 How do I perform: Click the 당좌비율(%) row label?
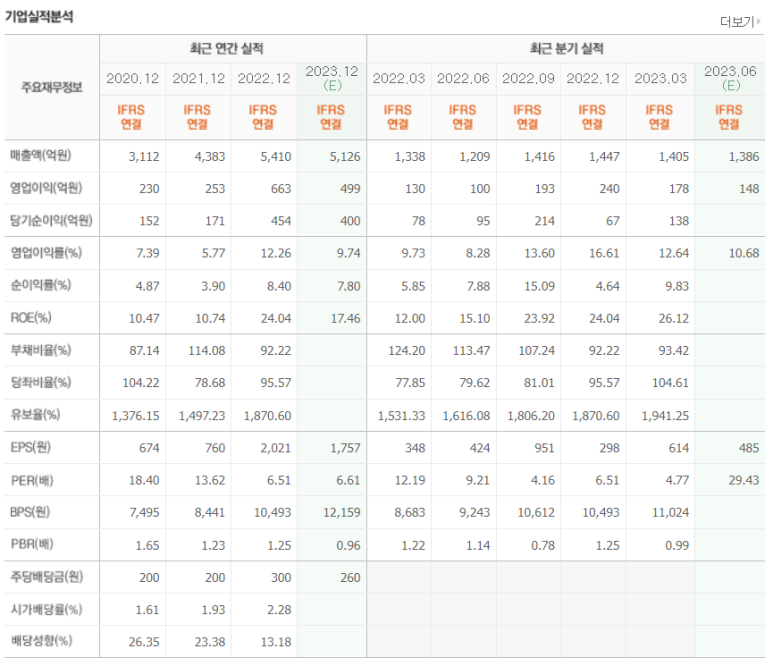click(x=41, y=382)
